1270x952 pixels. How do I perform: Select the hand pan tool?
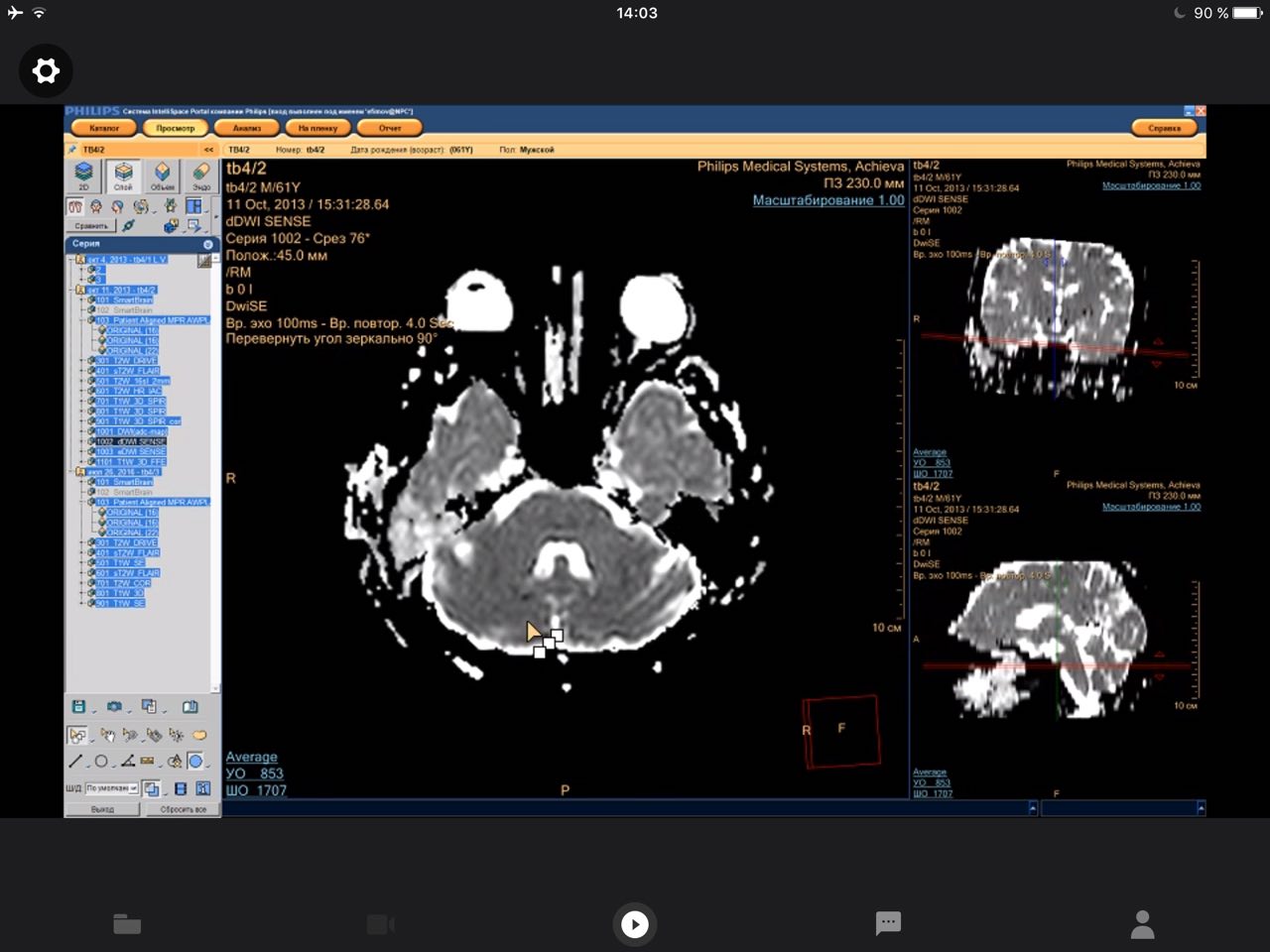107,735
